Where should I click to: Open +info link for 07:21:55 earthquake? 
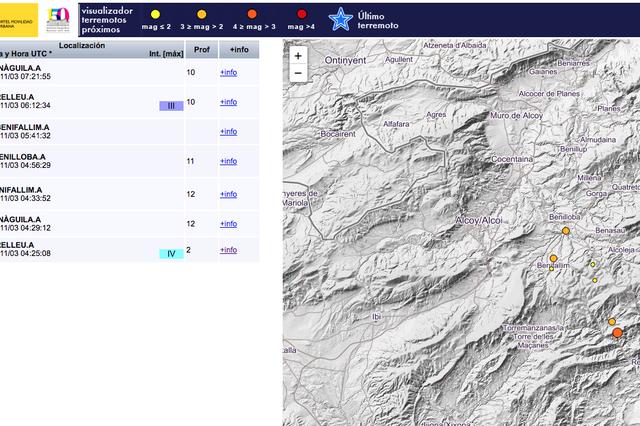(229, 72)
